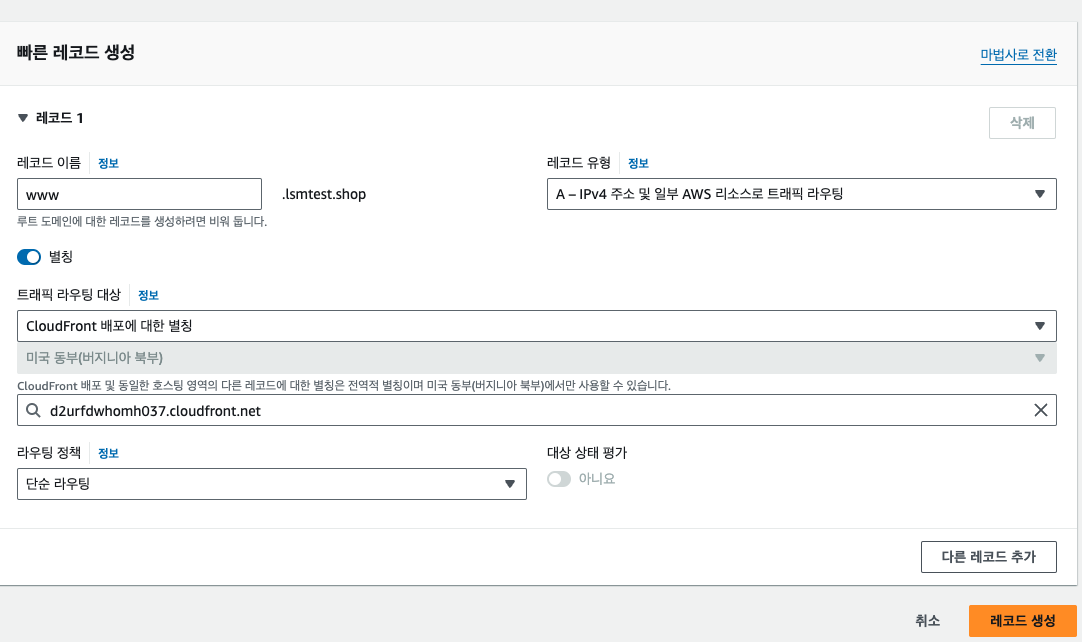This screenshot has height=642, width=1082.
Task: Open the 단순 라우팅 policy dropdown
Action: click(272, 484)
